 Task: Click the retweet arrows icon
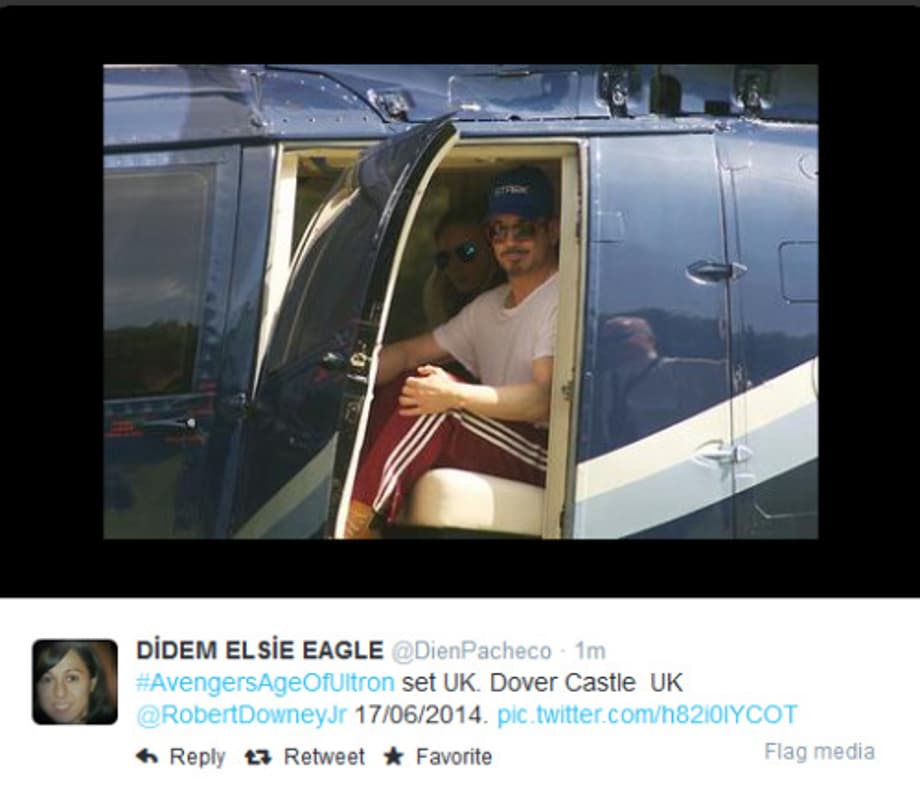(258, 757)
